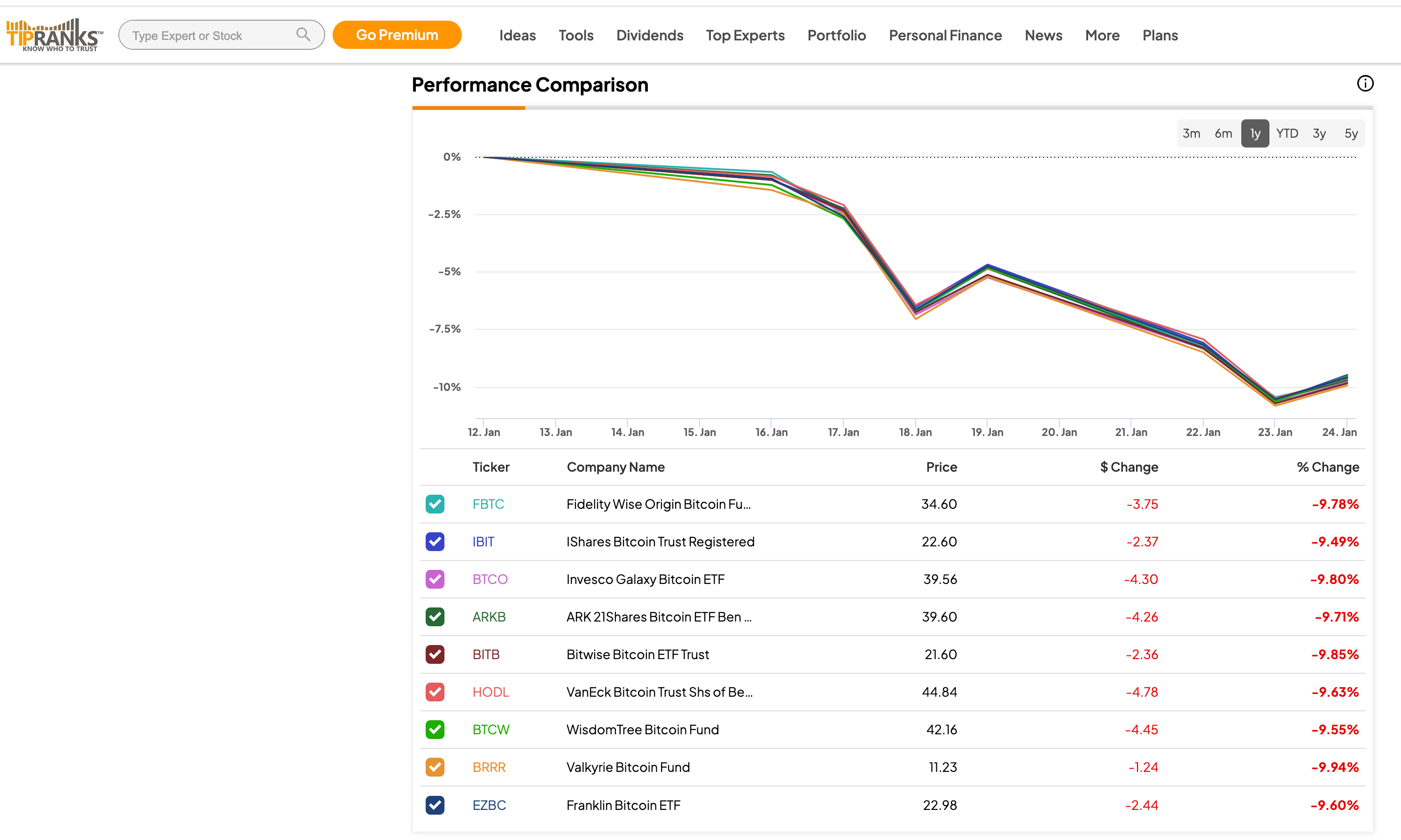Image resolution: width=1401 pixels, height=840 pixels.
Task: Select the 3m chart range
Action: pyautogui.click(x=1191, y=133)
